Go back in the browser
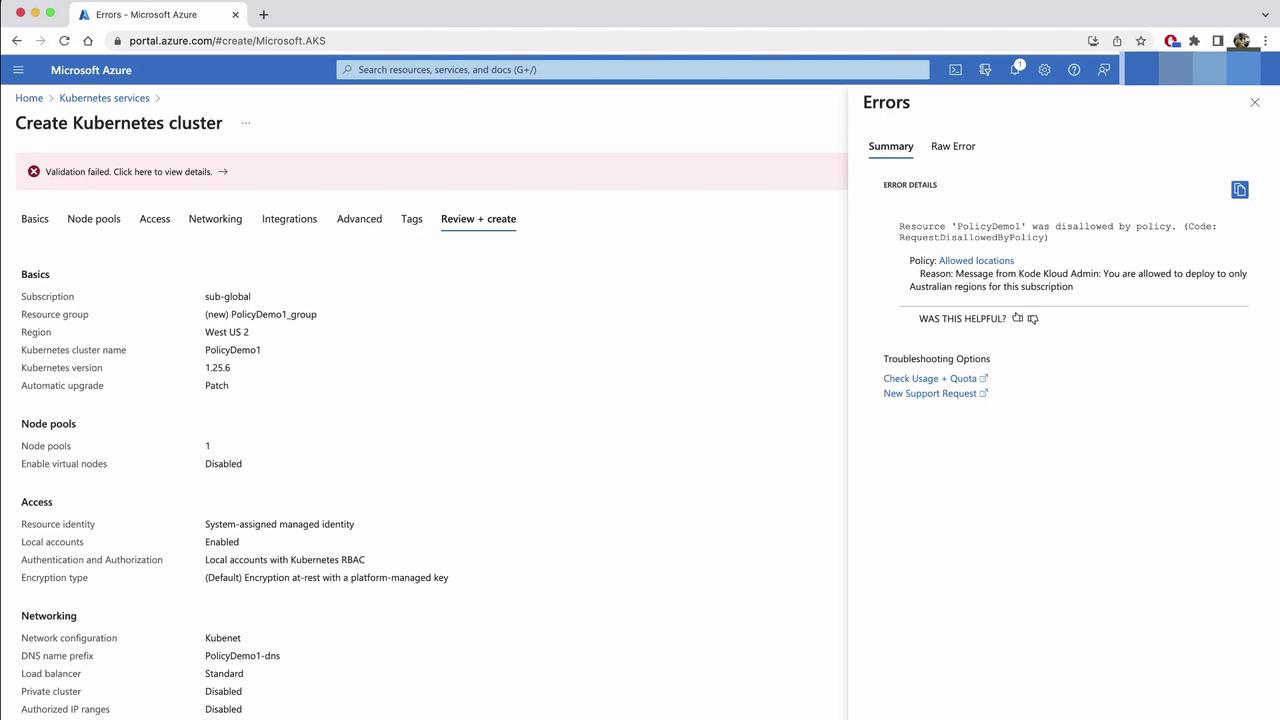 pyautogui.click(x=17, y=41)
